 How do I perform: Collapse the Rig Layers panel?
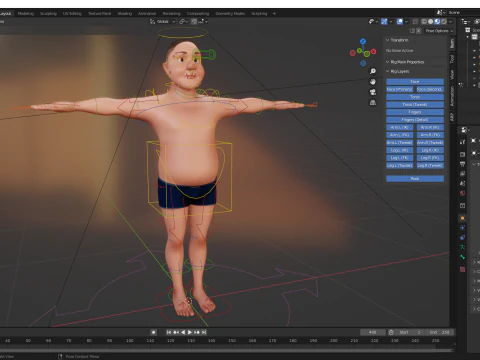click(387, 71)
